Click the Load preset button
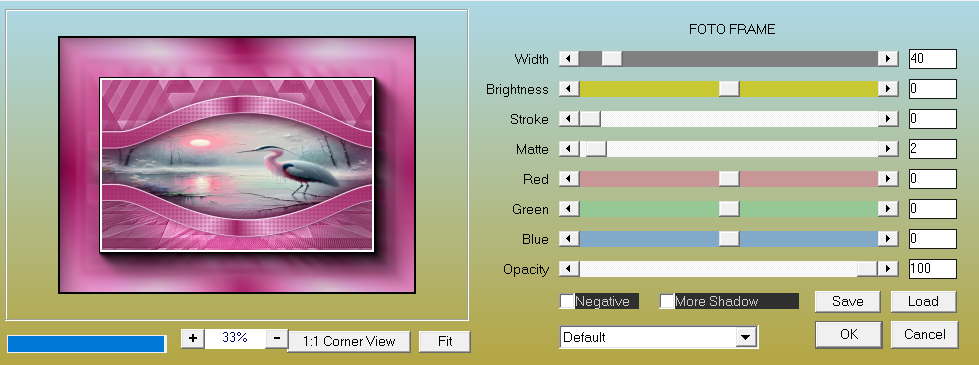The width and height of the screenshot is (979, 365). point(923,301)
